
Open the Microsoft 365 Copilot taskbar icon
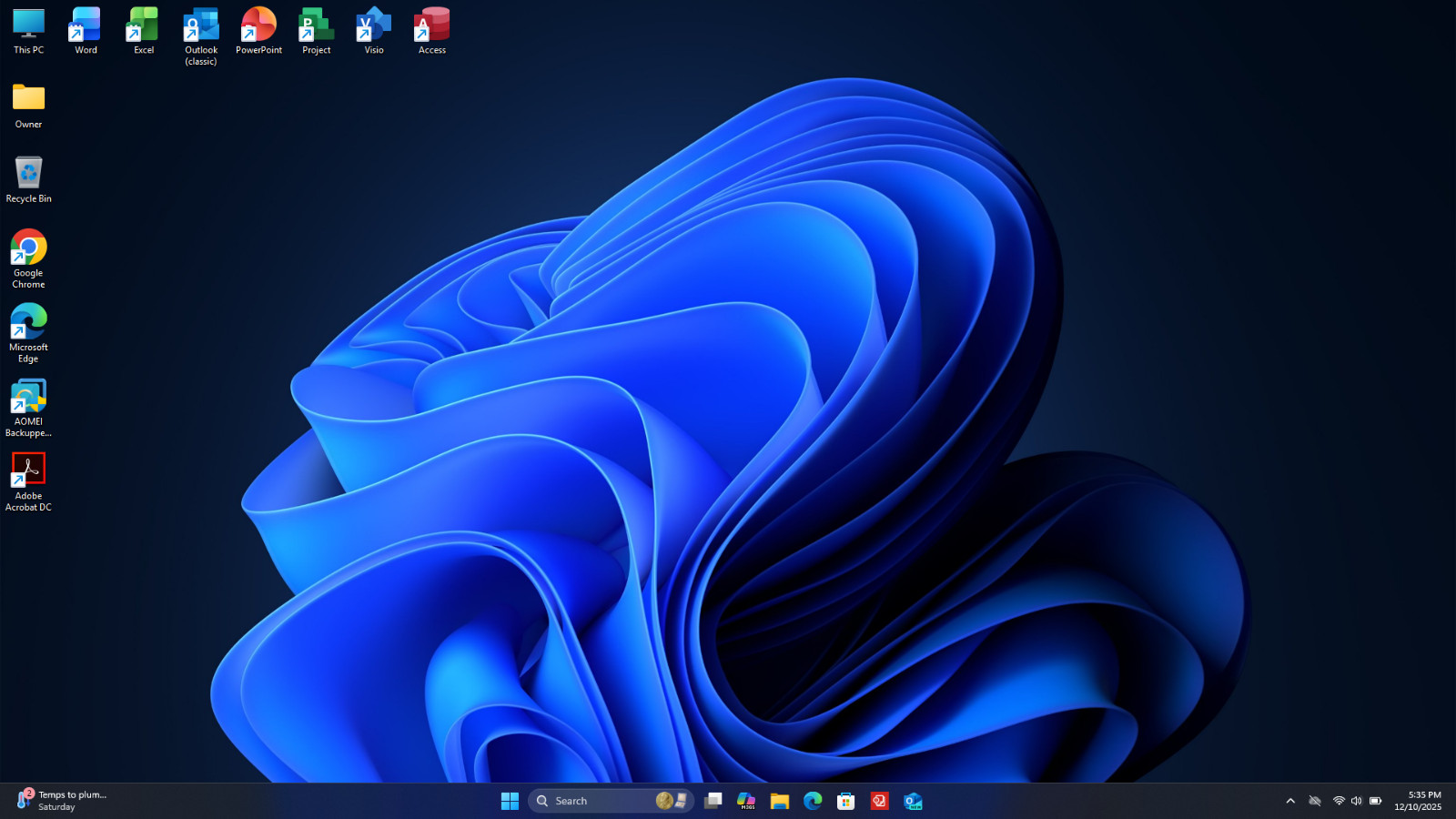click(746, 801)
